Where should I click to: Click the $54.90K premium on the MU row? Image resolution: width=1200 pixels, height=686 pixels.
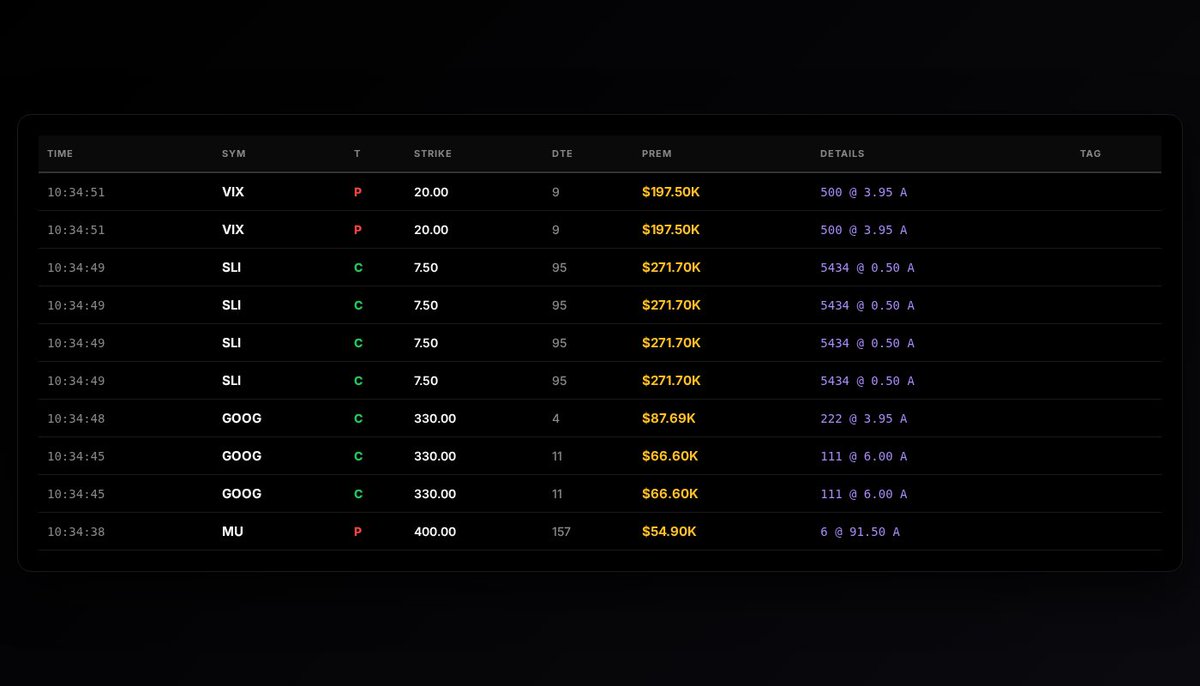coord(670,531)
